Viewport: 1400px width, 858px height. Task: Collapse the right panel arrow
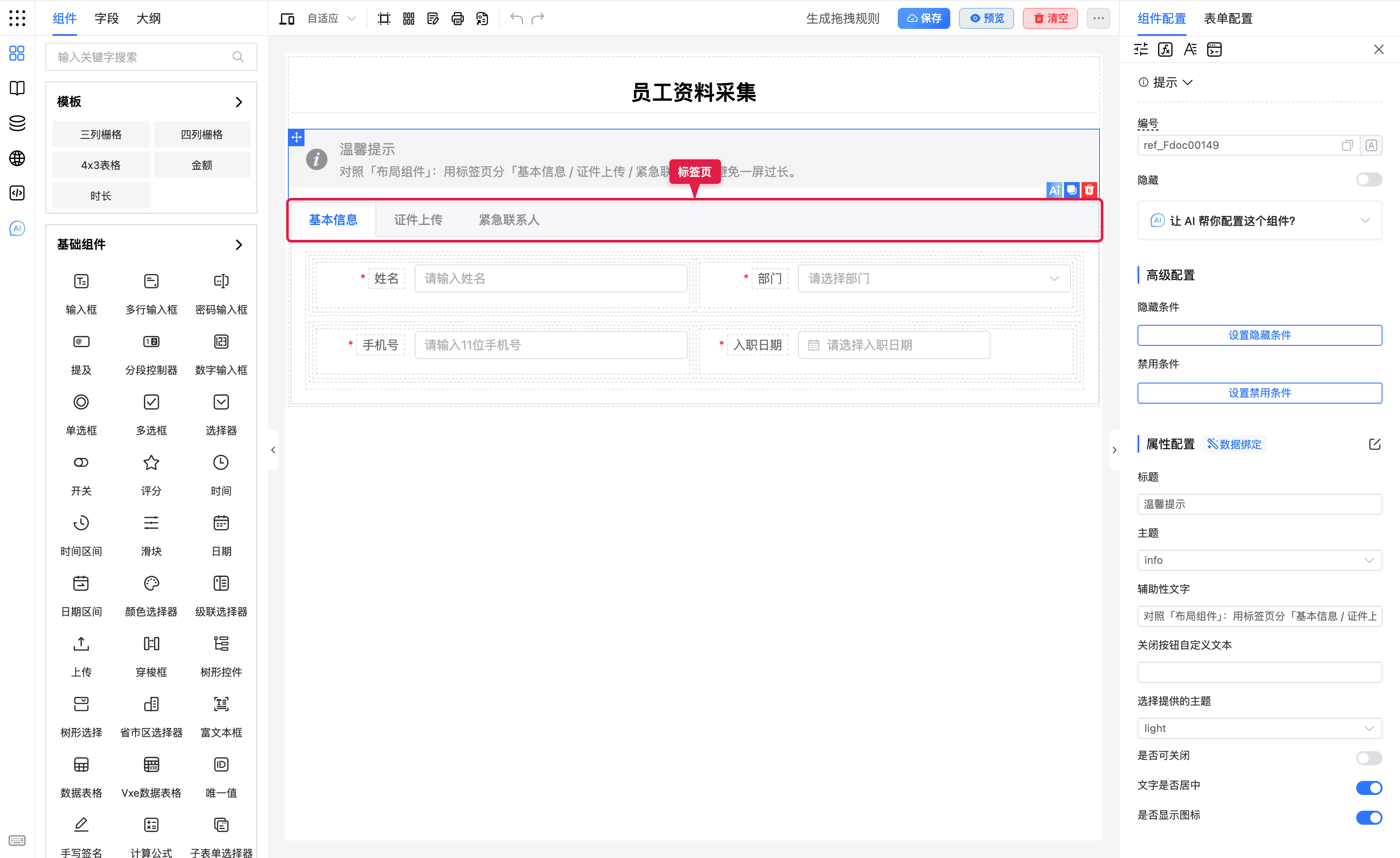click(x=1114, y=450)
